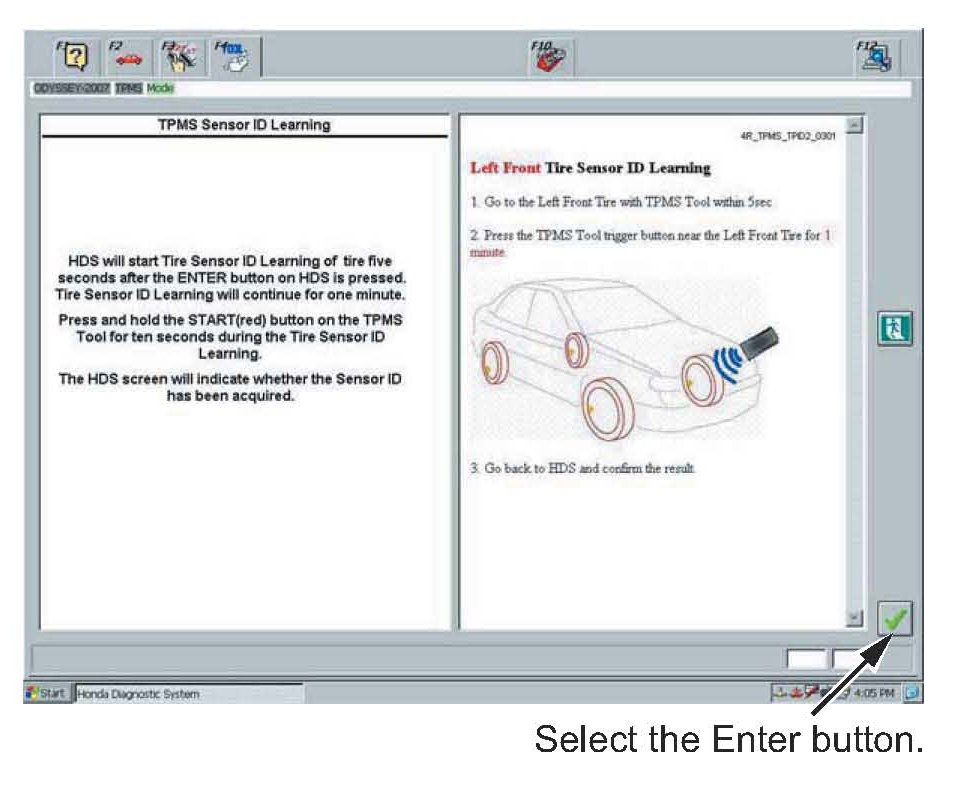This screenshot has height=793, width=973.
Task: Click the F1 help question mark icon
Action: pyautogui.click(x=75, y=58)
